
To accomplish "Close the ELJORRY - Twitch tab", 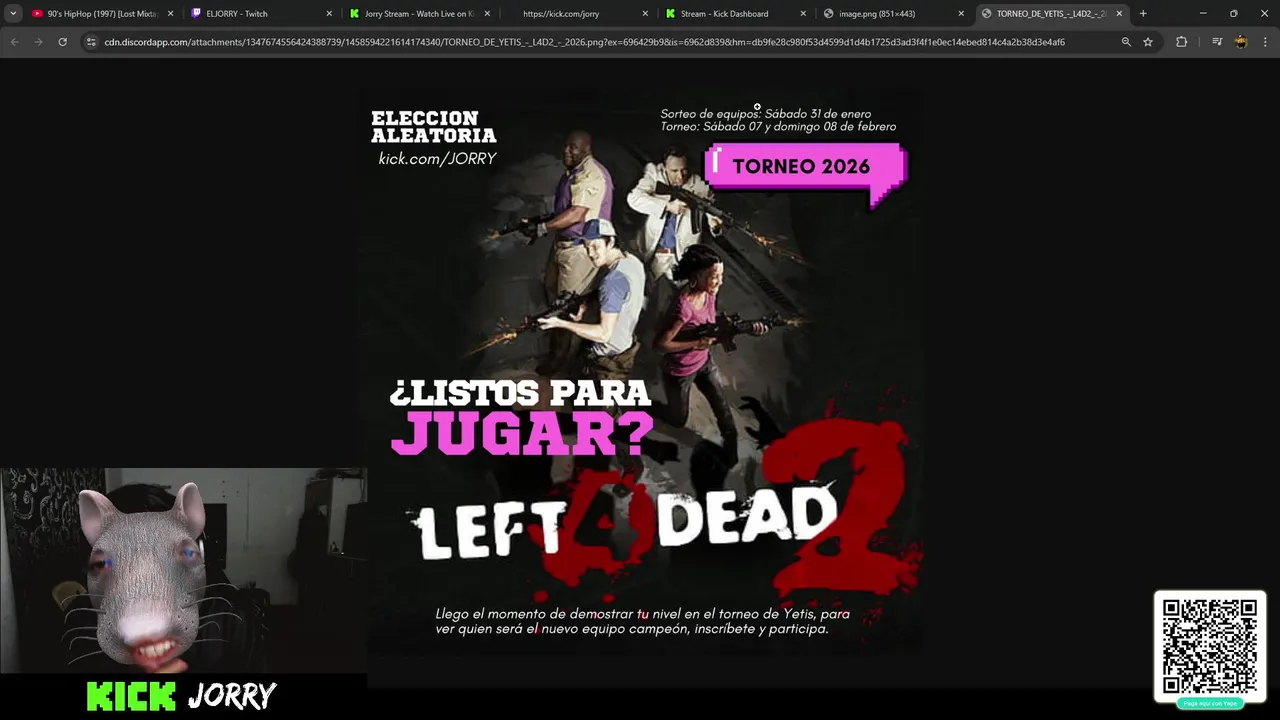I will [329, 14].
